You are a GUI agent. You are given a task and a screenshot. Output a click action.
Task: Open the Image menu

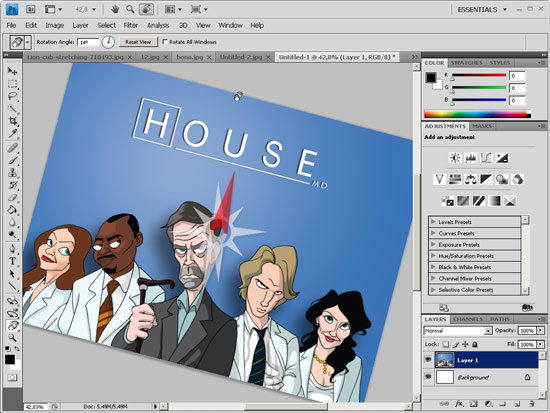click(54, 25)
